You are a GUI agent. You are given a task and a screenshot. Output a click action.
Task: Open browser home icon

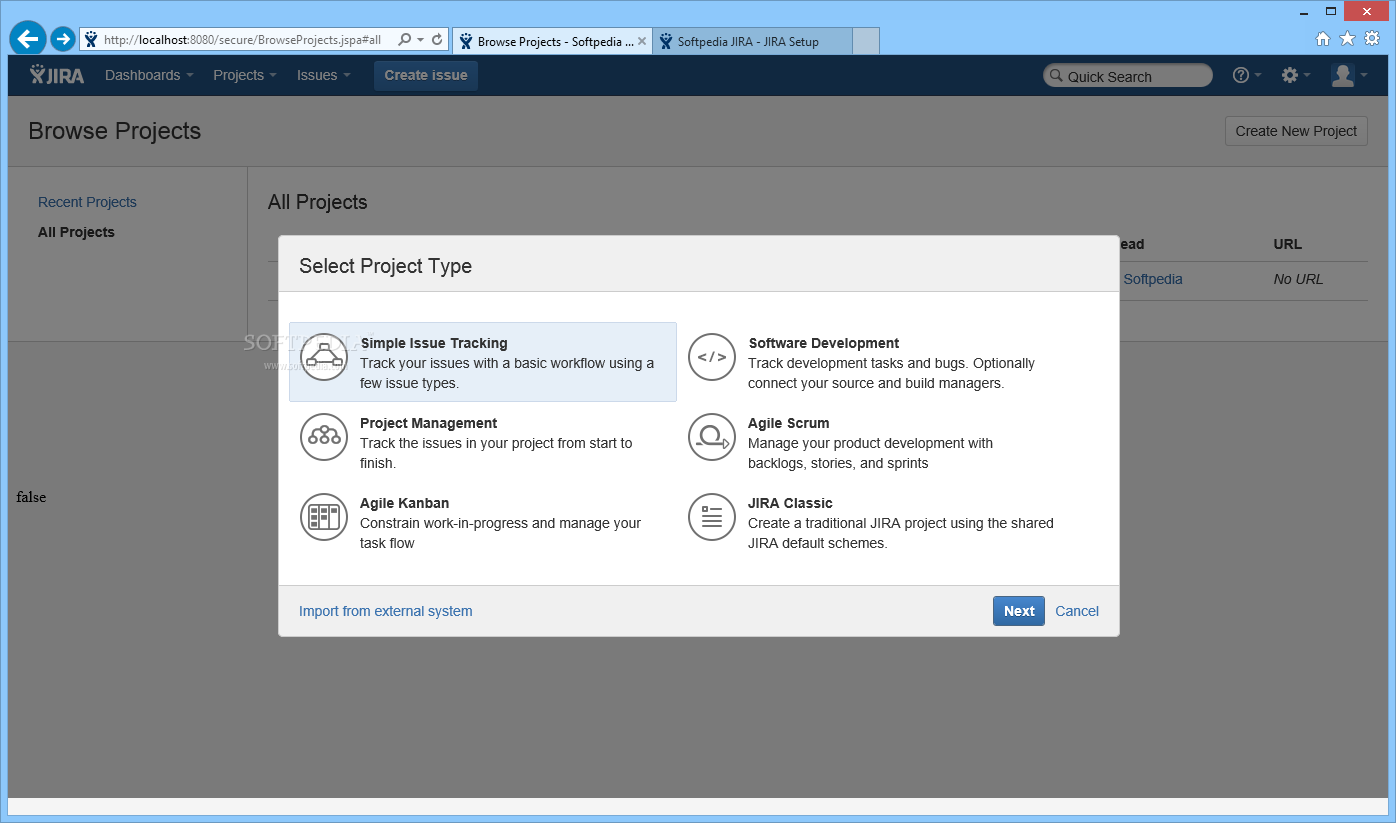coord(1323,39)
